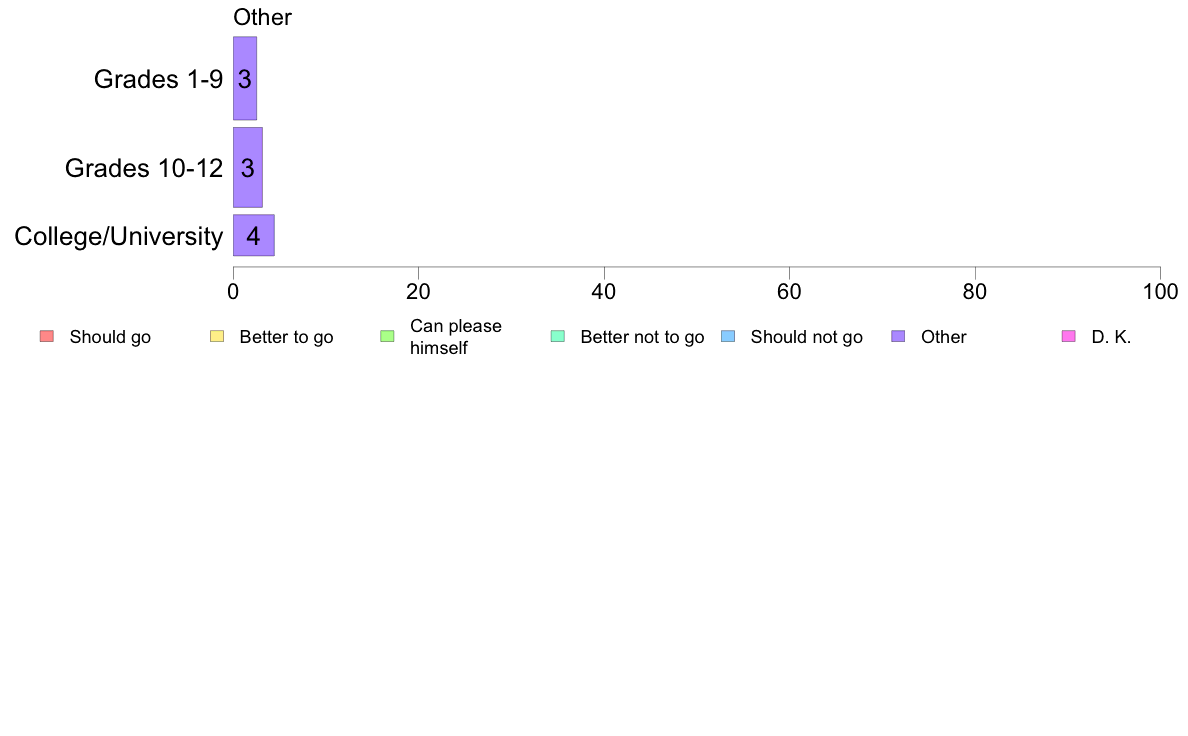The height and width of the screenshot is (736, 1188).
Task: Click the Grades 1-9 axis label
Action: click(x=158, y=79)
